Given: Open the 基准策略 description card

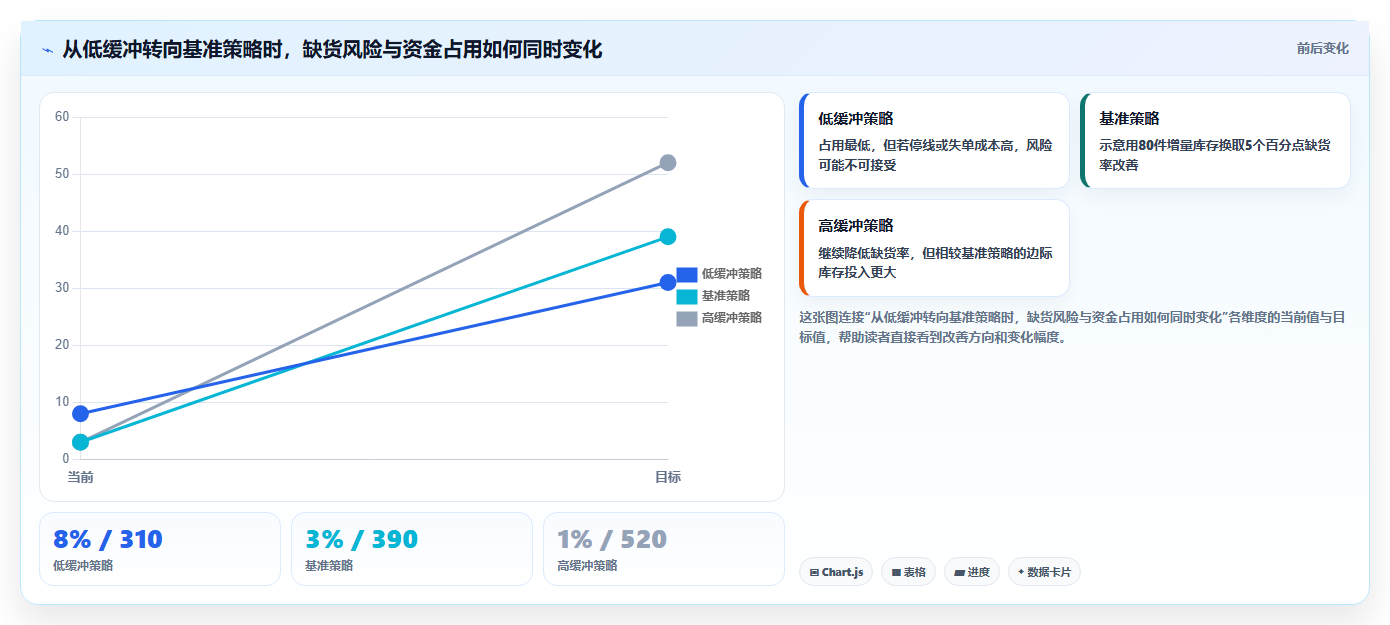Looking at the screenshot, I should [x=1215, y=141].
